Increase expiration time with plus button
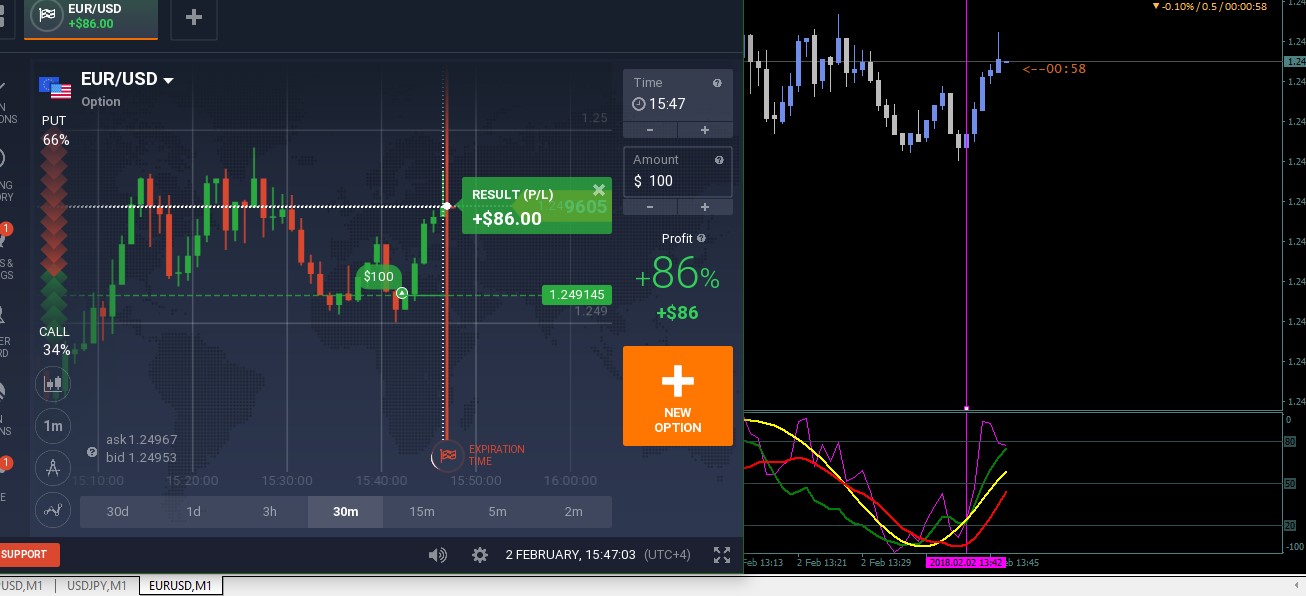1306x596 pixels. pyautogui.click(x=705, y=130)
